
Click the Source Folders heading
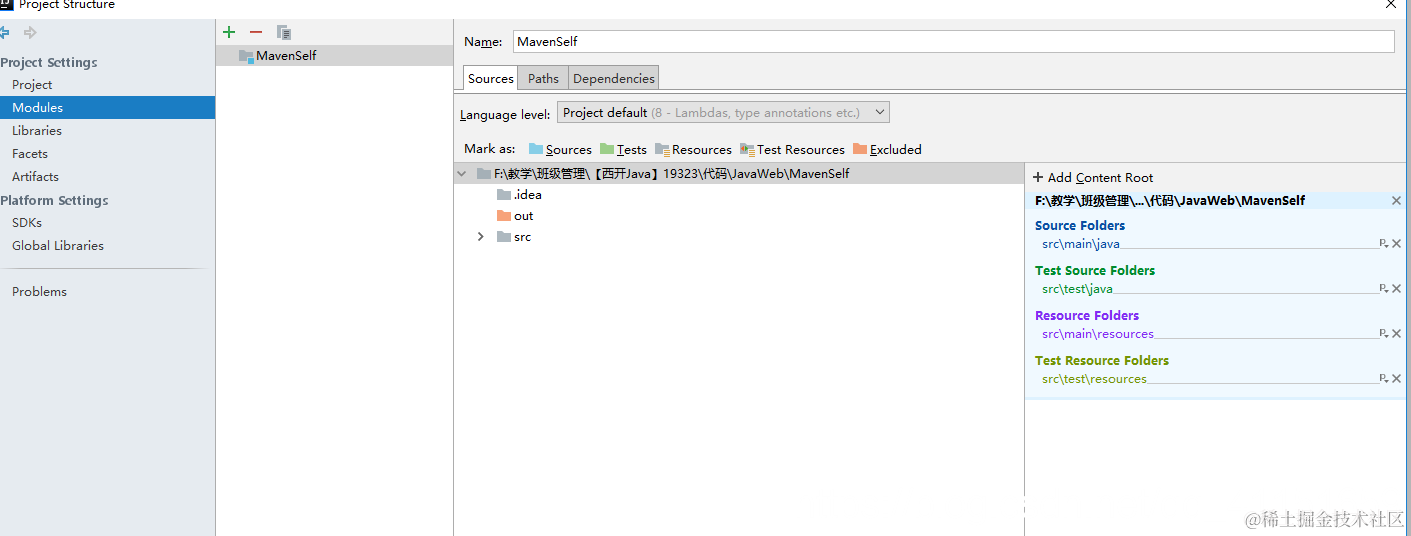[x=1080, y=226]
